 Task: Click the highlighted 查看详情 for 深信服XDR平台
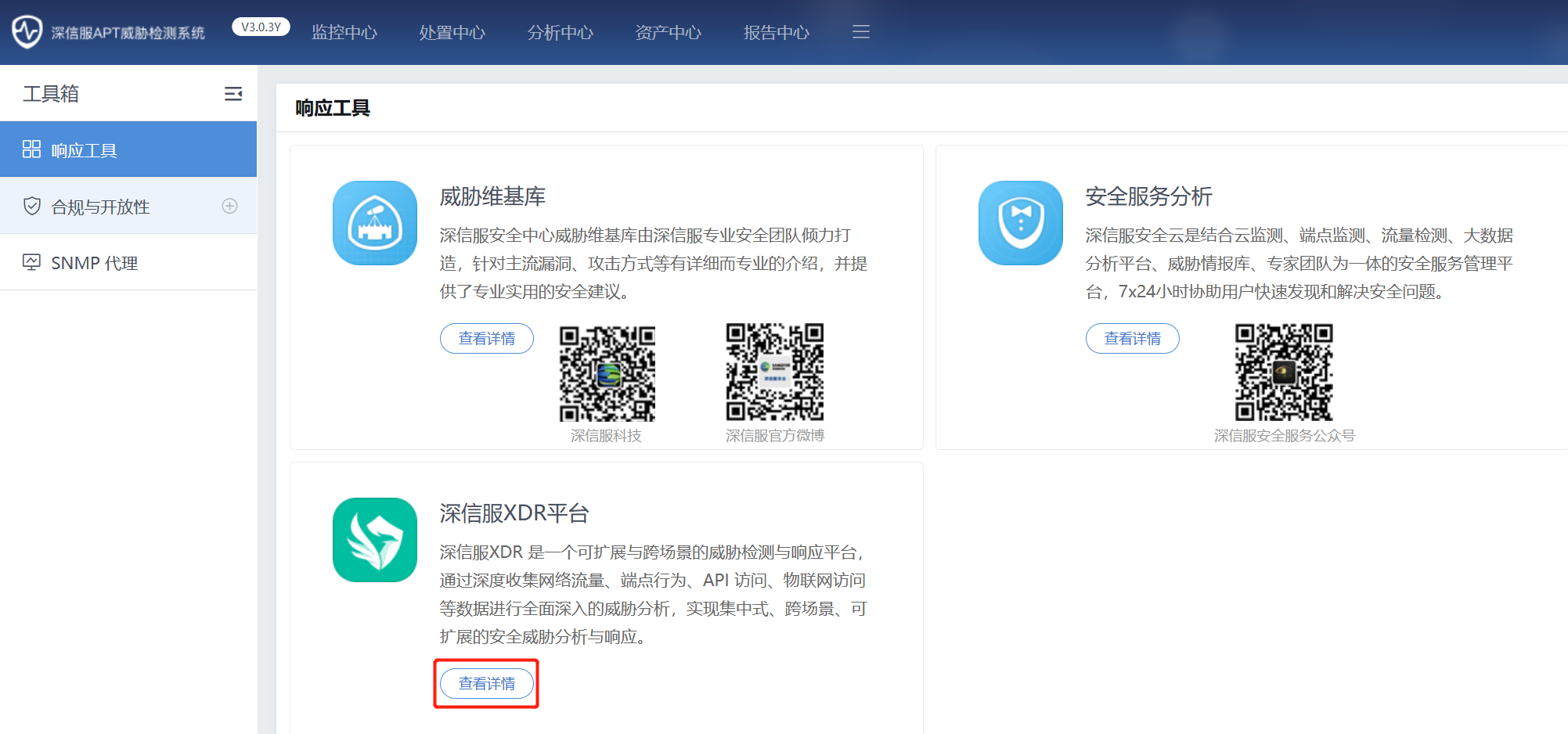[485, 683]
